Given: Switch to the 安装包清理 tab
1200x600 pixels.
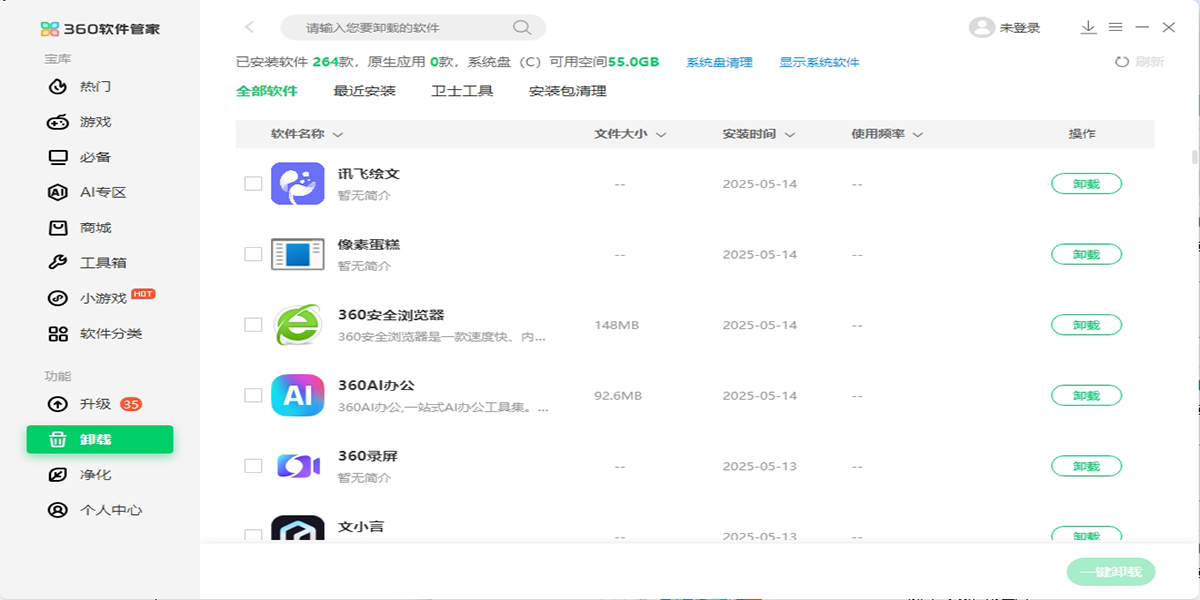Looking at the screenshot, I should (567, 91).
